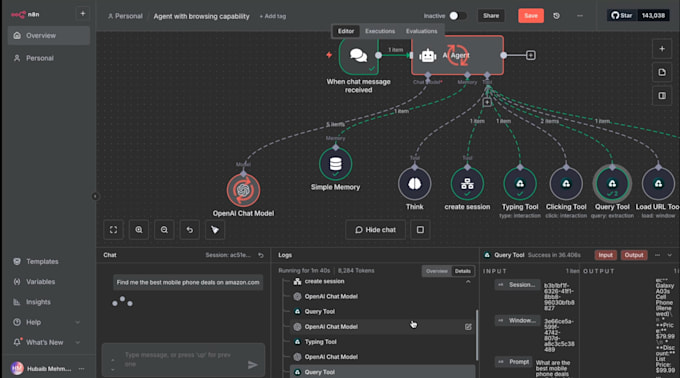
Task: Switch logs to Overview view
Action: (436, 271)
